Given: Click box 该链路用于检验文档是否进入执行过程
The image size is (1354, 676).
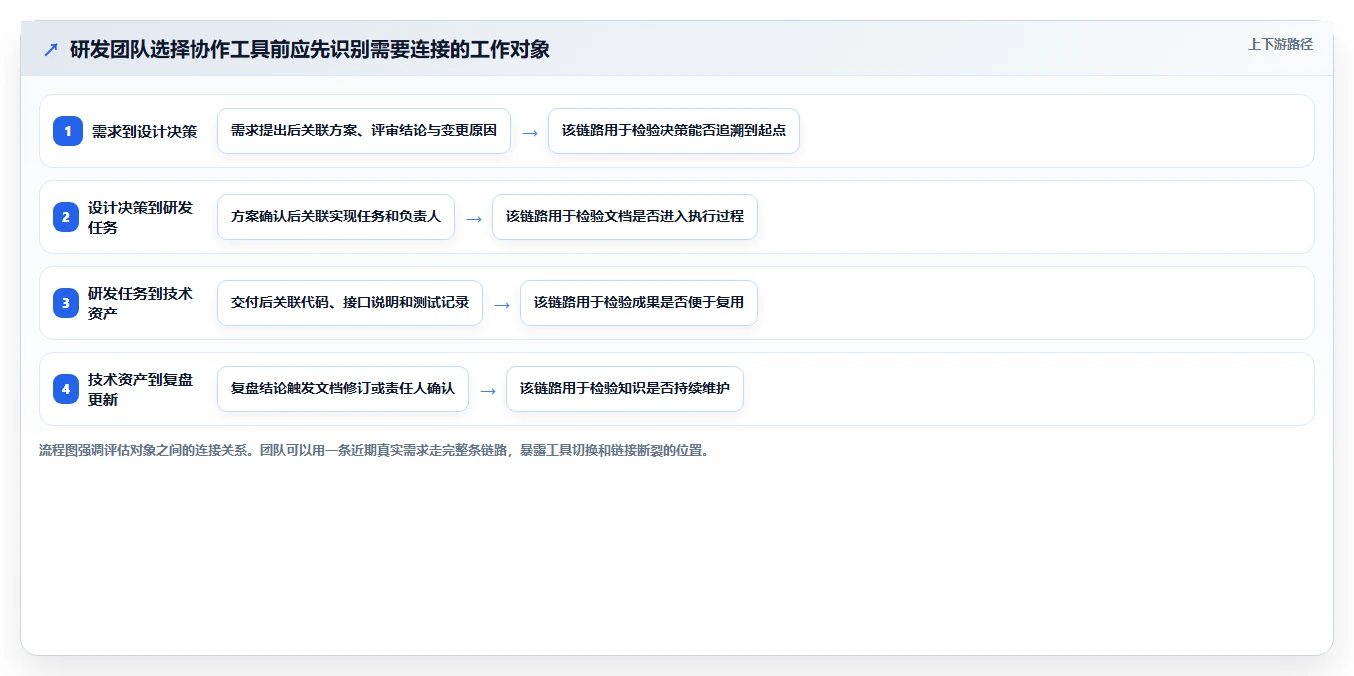Looking at the screenshot, I should [625, 217].
